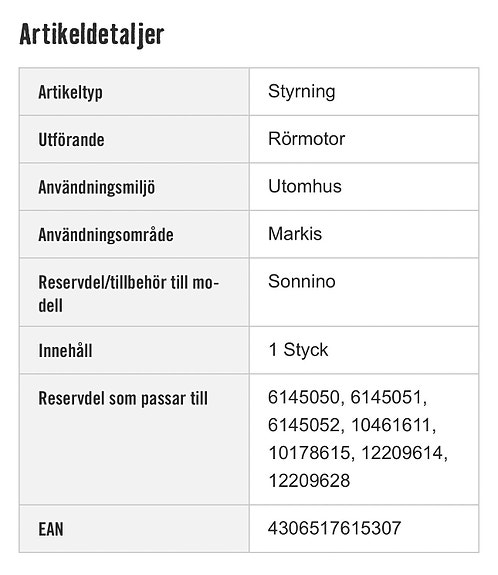This screenshot has height=575, width=498.
Task: Select the Artikeltyp label cell
Action: 134,92
